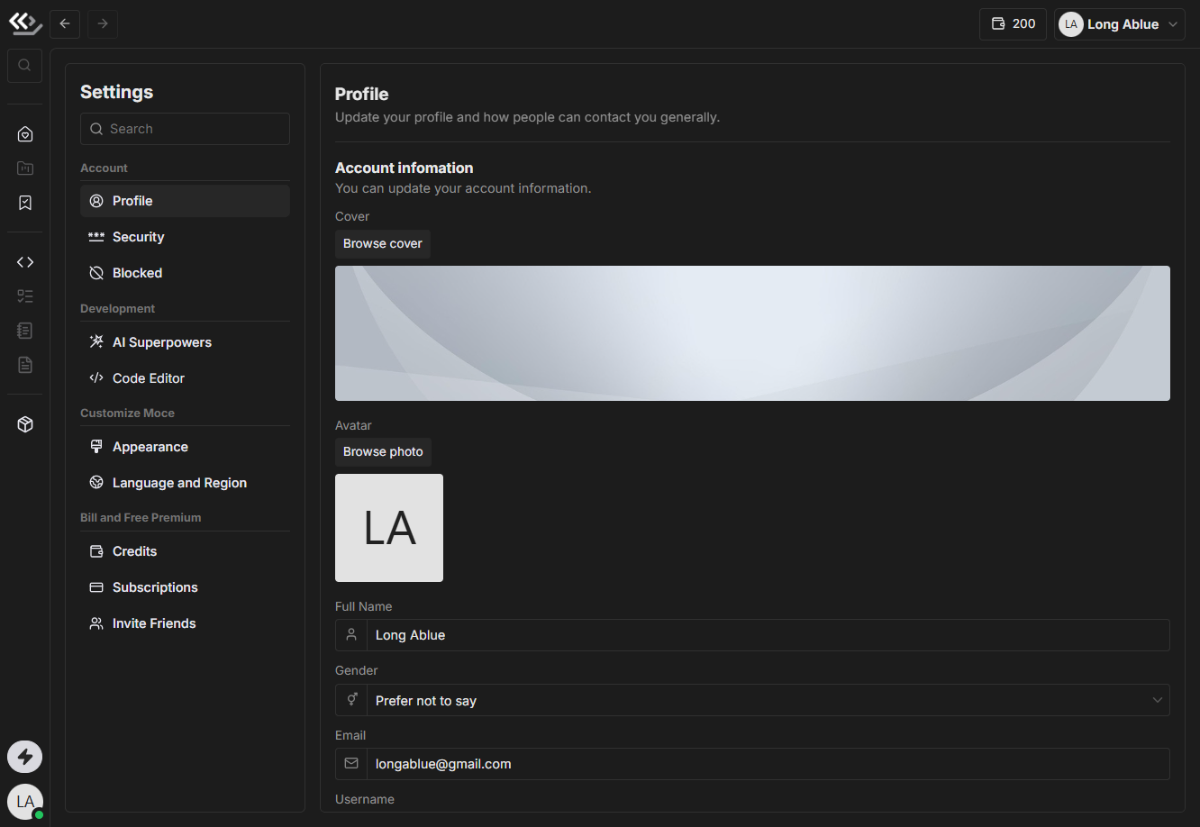Viewport: 1200px width, 827px height.
Task: Click the lightning bolt button
Action: click(25, 757)
